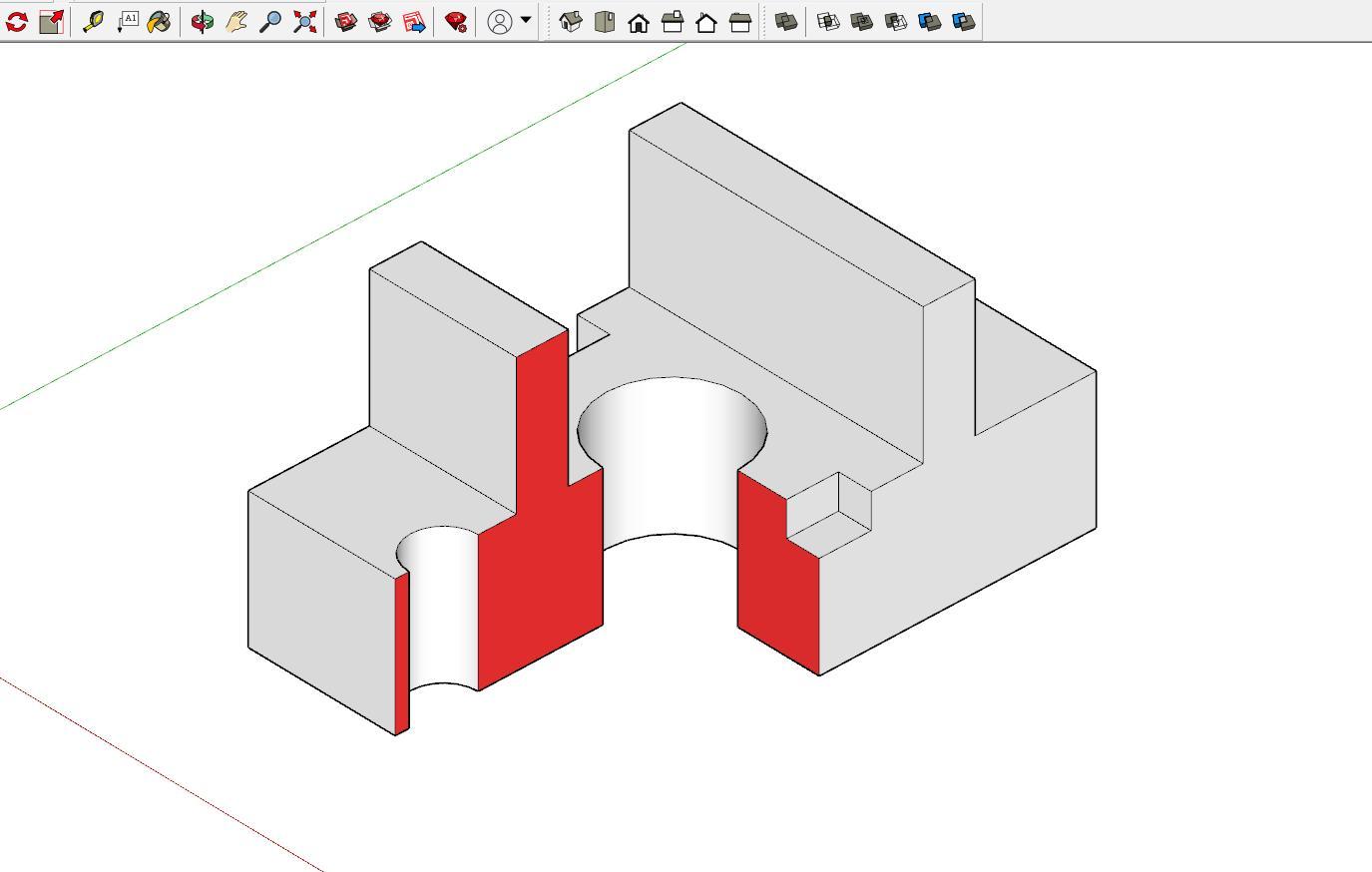The width and height of the screenshot is (1372, 872).
Task: Open Extension Manager ruby gear icon
Action: (456, 22)
